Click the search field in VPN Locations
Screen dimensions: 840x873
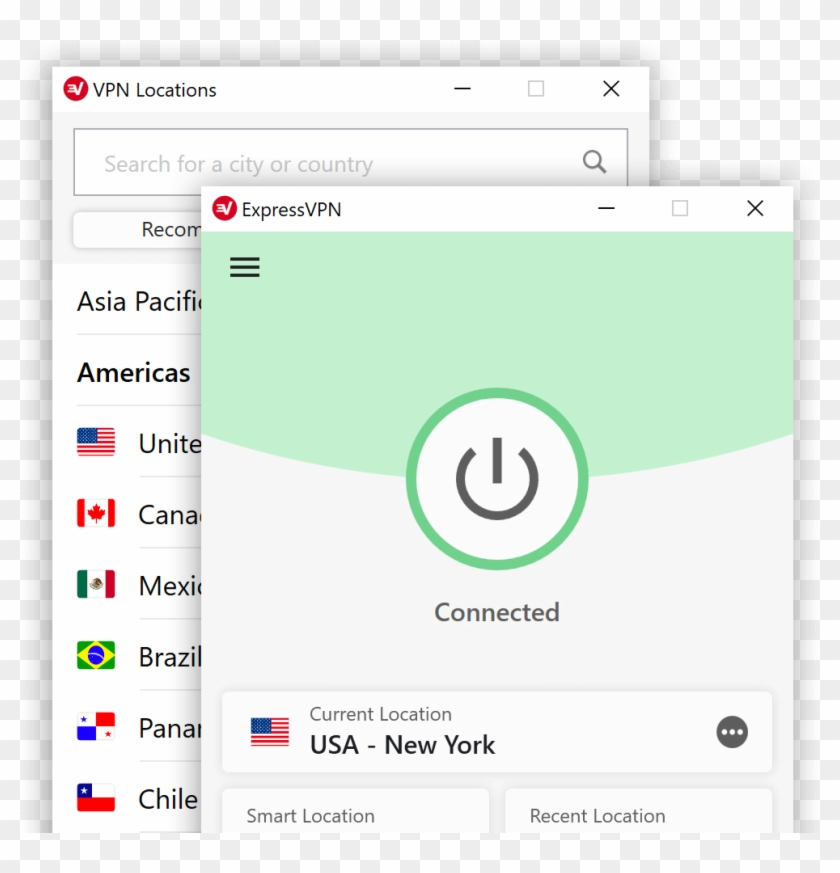coord(351,162)
